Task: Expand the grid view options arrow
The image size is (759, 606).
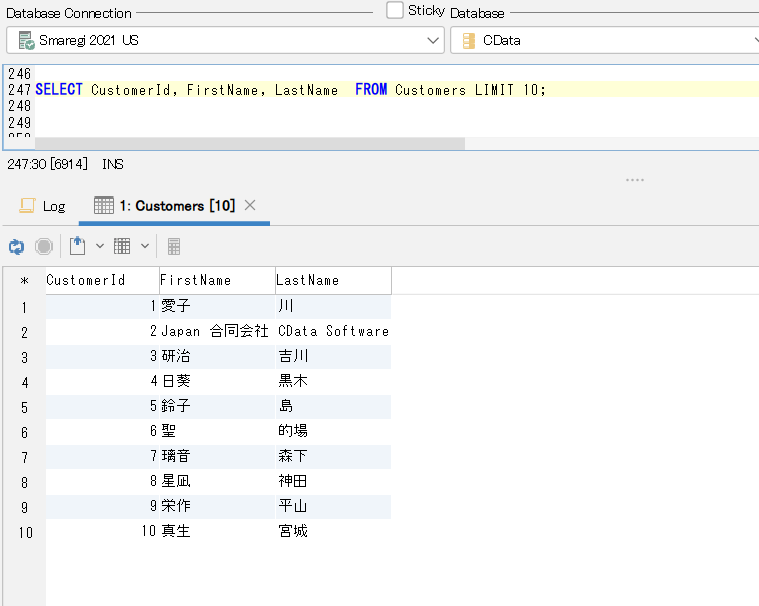Action: coord(145,246)
